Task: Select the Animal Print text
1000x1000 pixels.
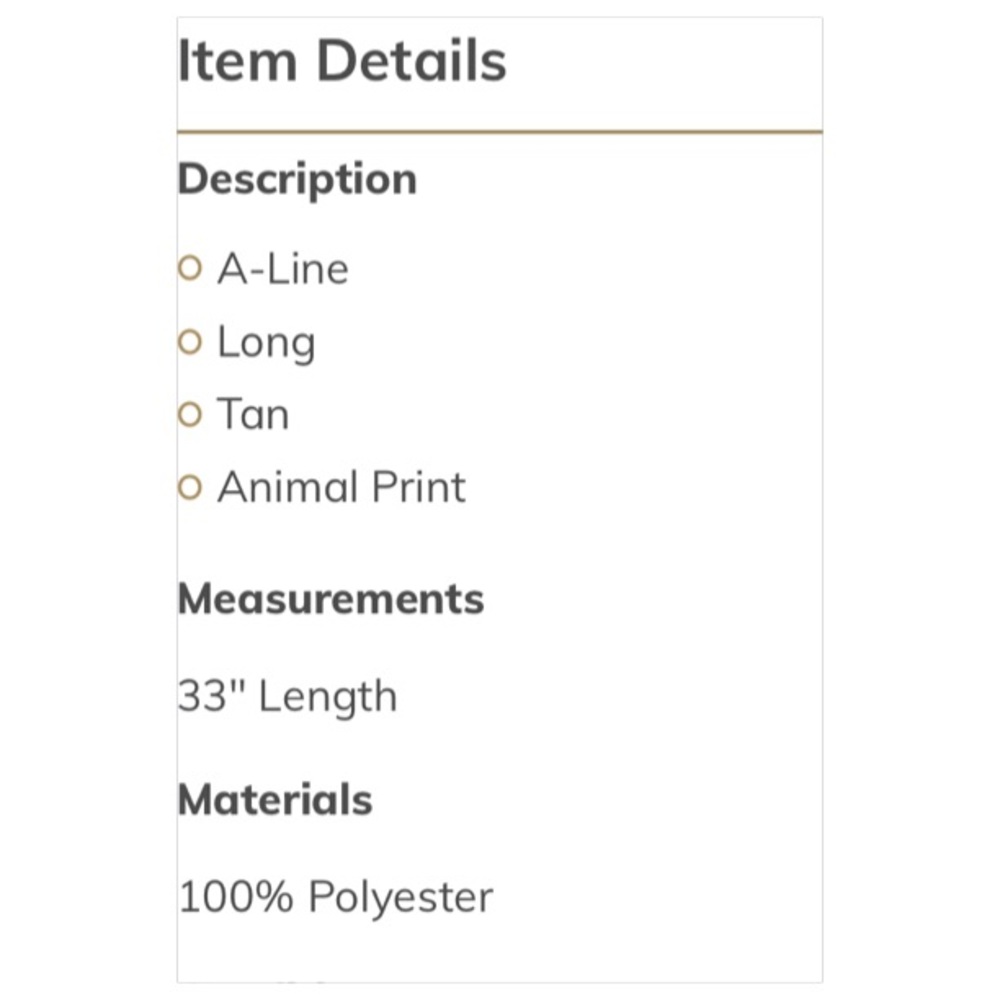Action: click(342, 487)
